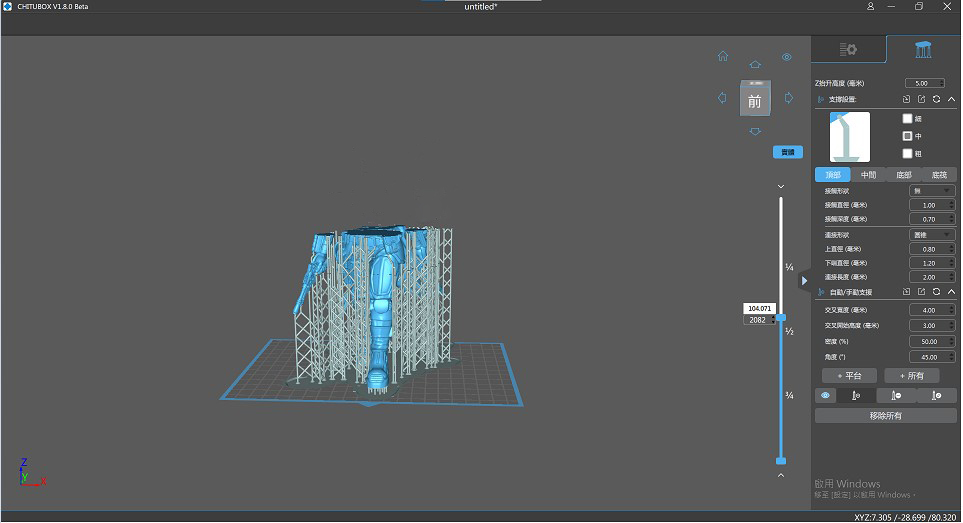Toggle support visibility eye button
This screenshot has width=963, height=523.
pos(826,395)
